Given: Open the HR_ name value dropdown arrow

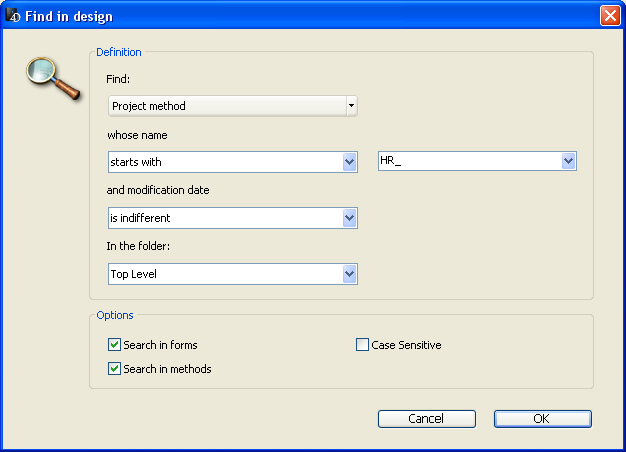Looking at the screenshot, I should click(568, 162).
